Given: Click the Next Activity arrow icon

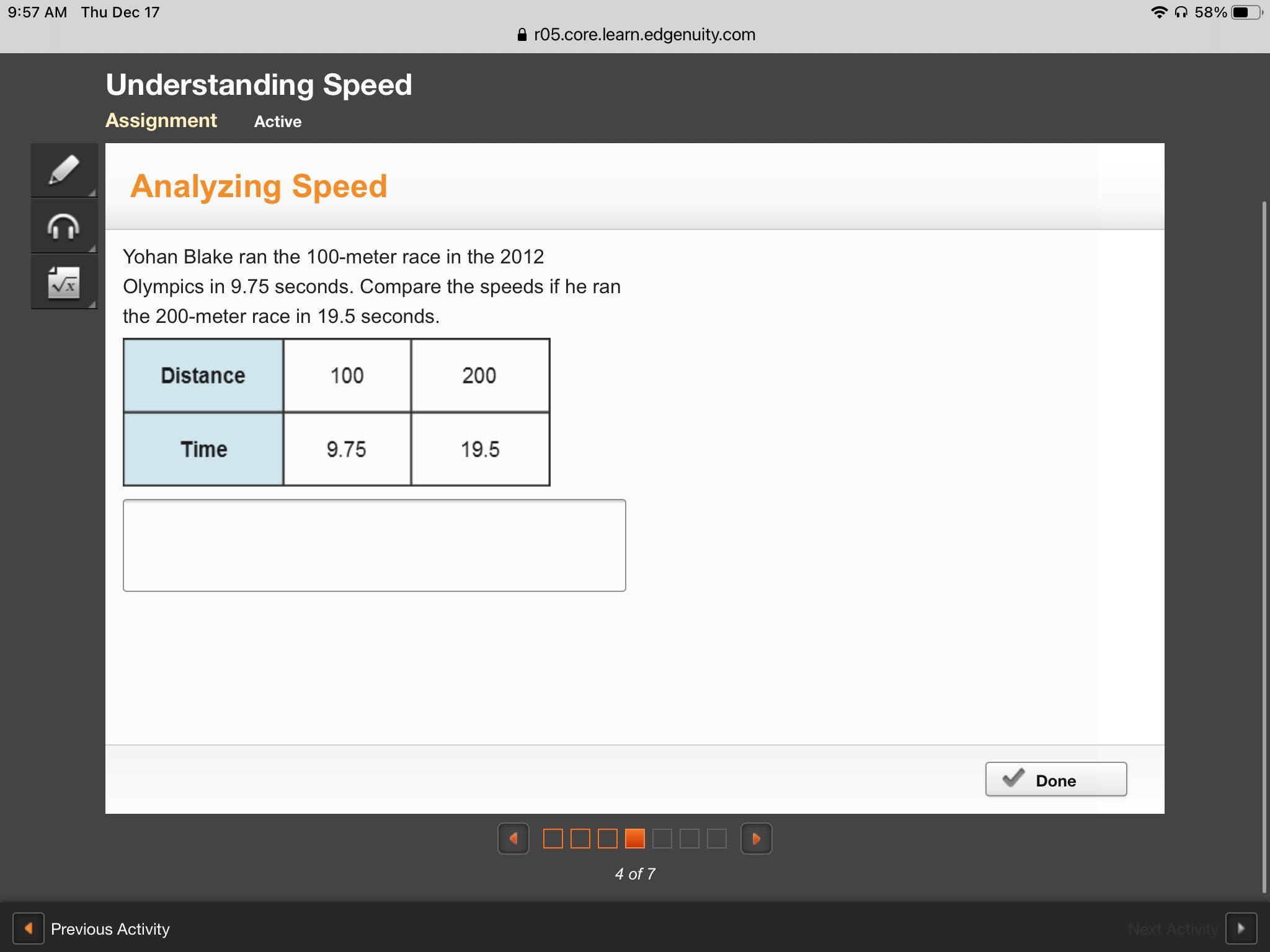Looking at the screenshot, I should (x=1241, y=928).
